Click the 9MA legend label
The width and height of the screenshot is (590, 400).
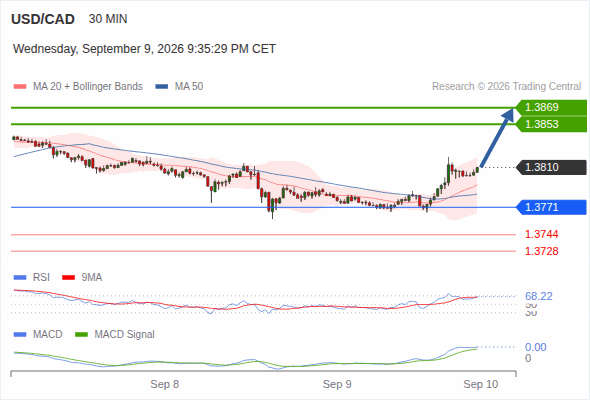[x=92, y=278]
